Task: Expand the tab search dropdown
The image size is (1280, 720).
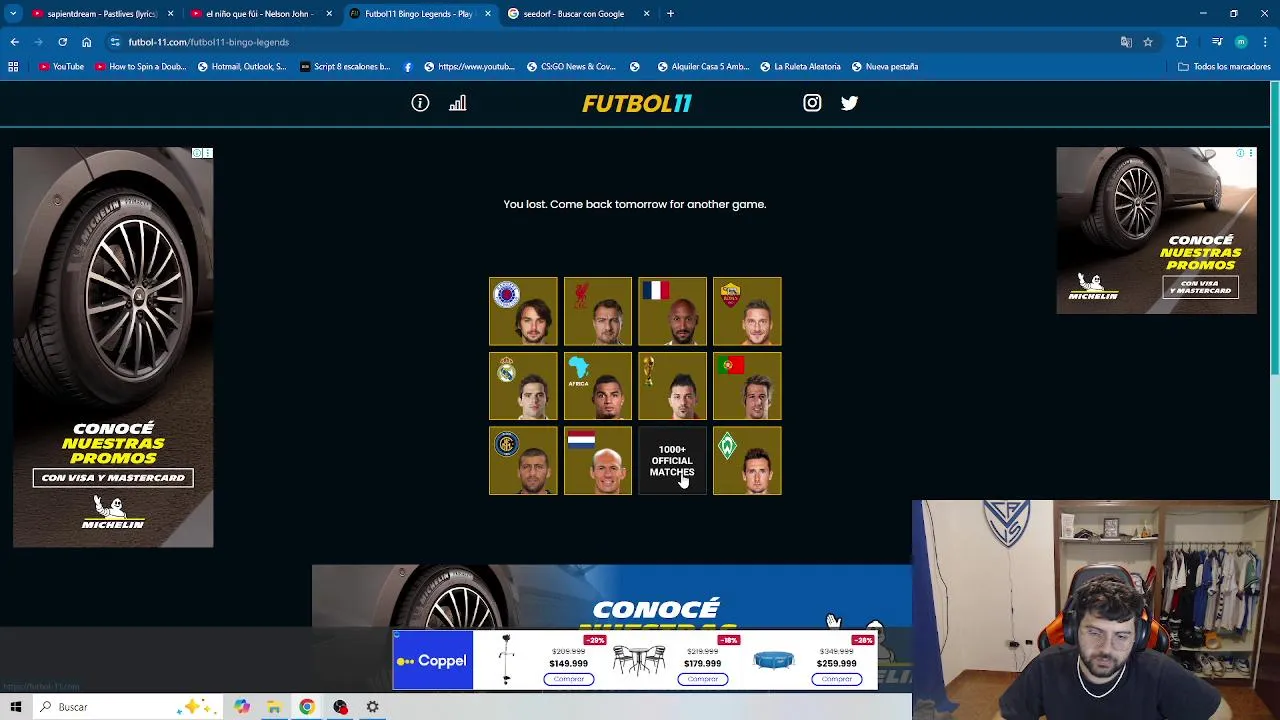Action: point(13,14)
